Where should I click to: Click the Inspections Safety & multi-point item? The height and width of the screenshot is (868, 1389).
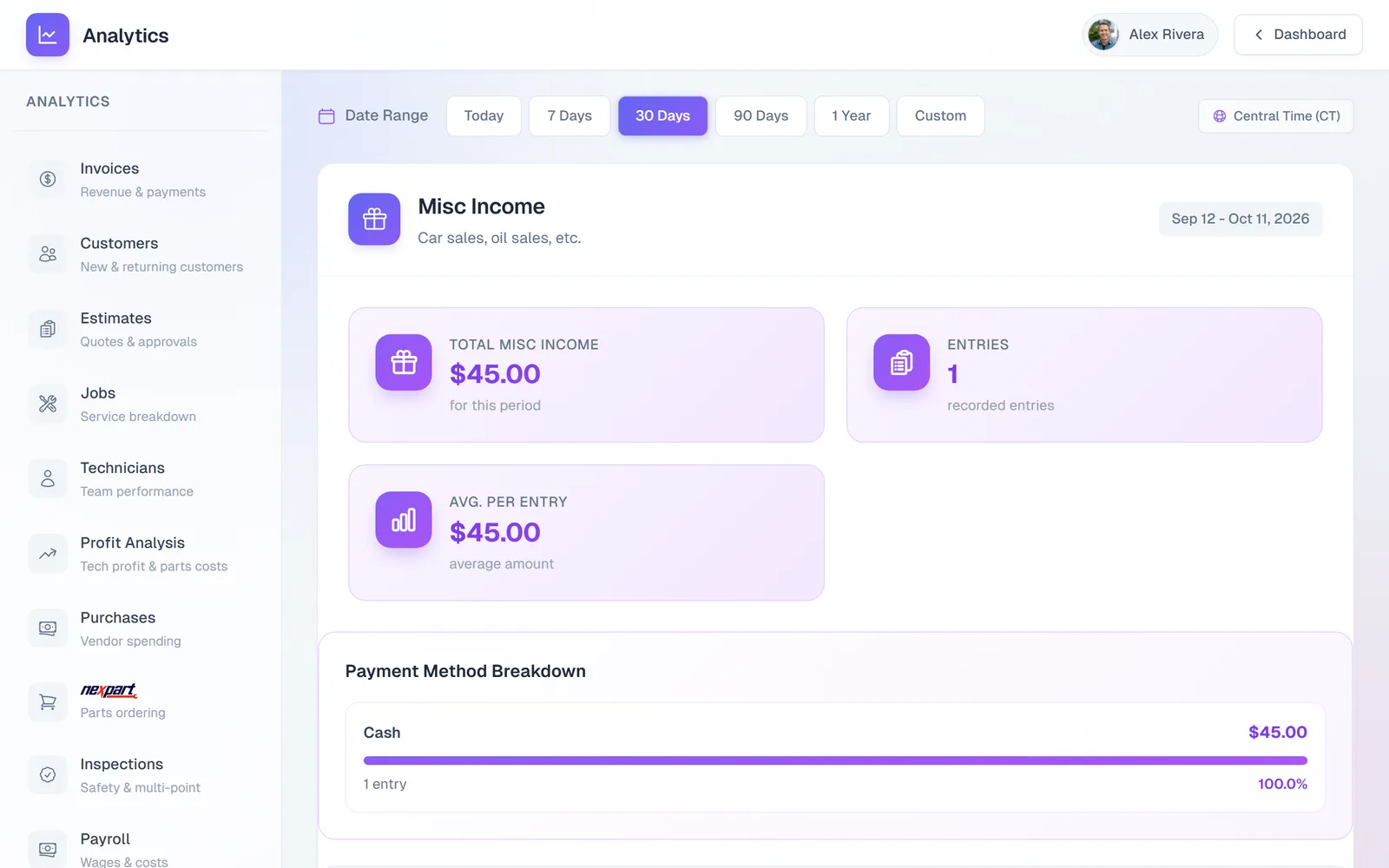[141, 775]
